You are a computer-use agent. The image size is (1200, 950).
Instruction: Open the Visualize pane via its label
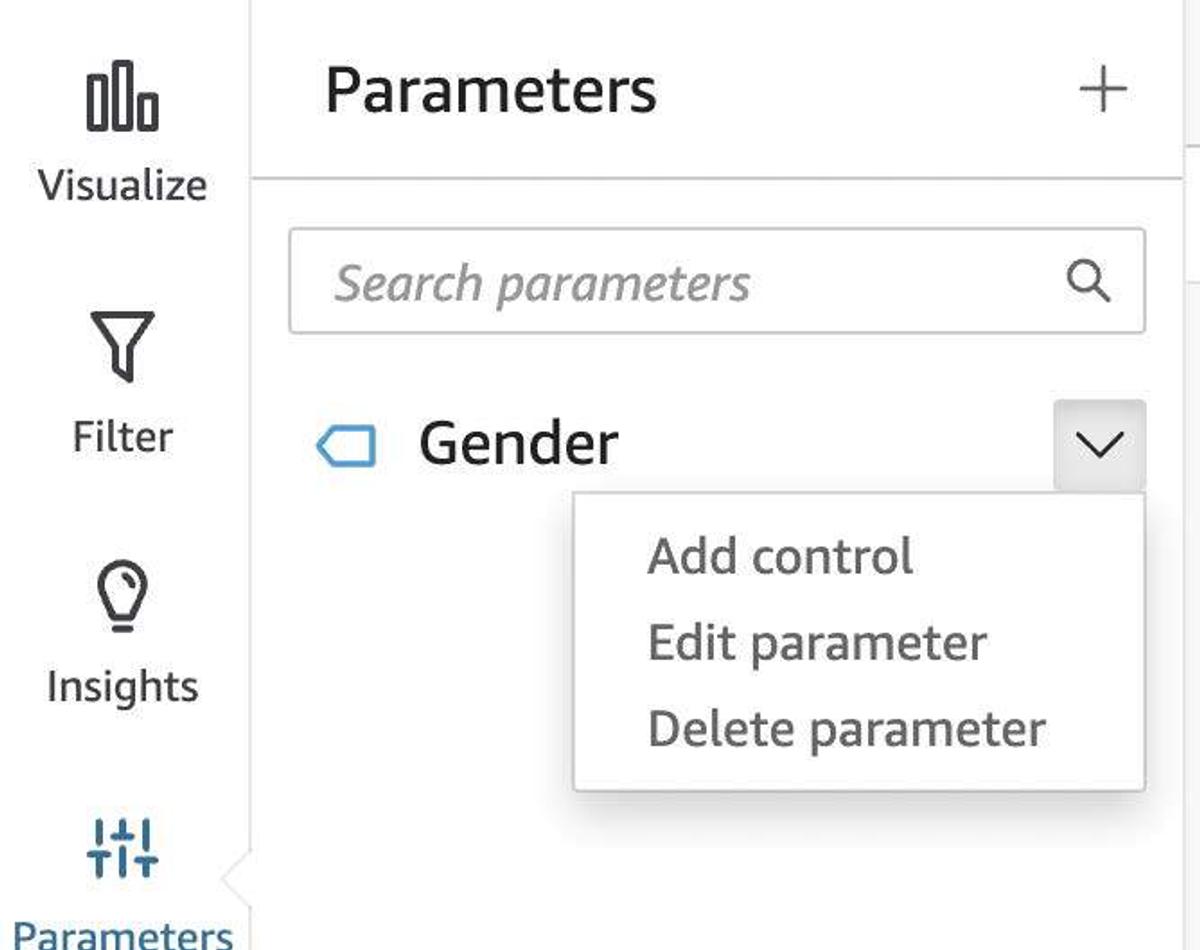122,186
